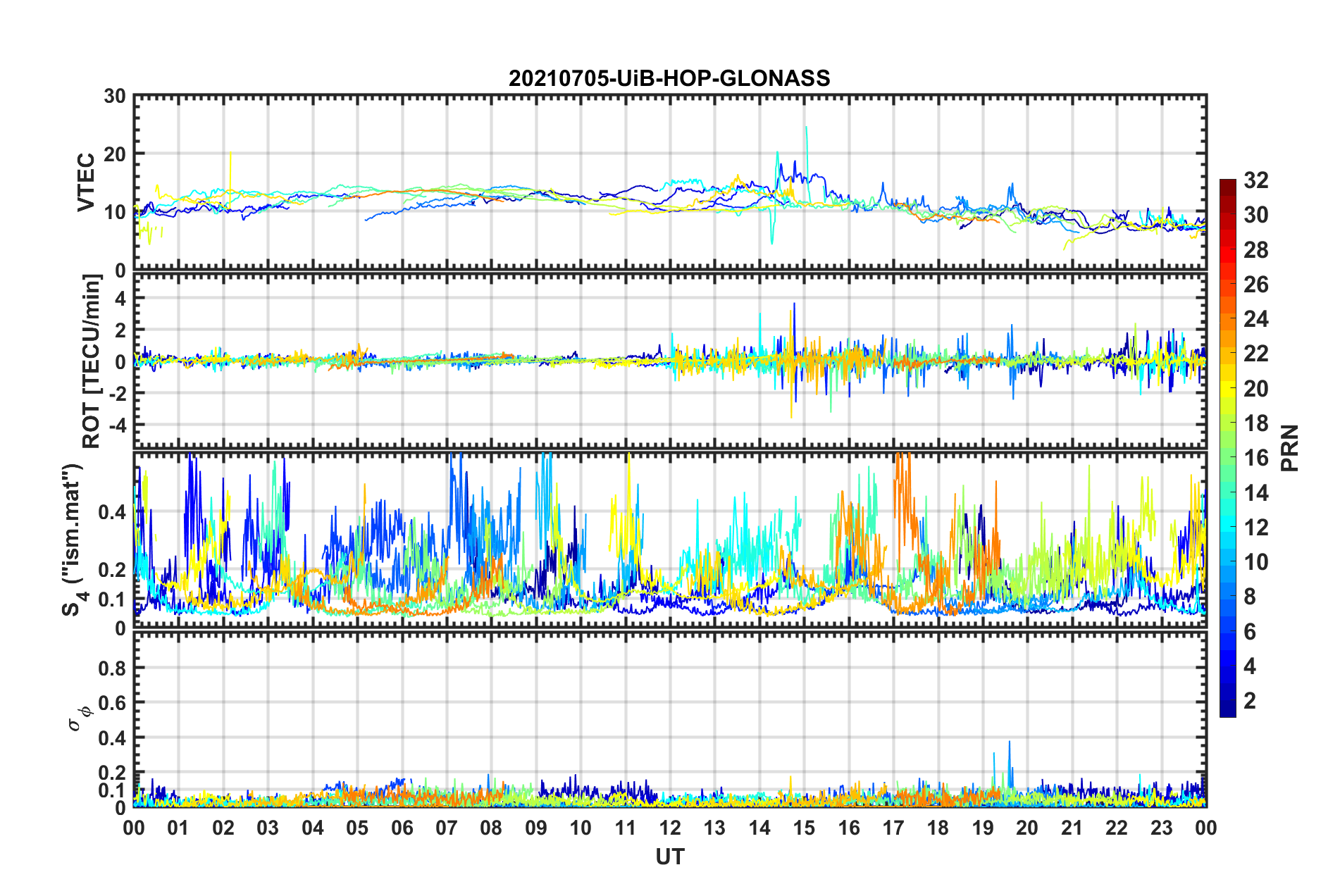Click the ROT [TECU/min] axis label
1340x896 pixels.
click(92, 361)
